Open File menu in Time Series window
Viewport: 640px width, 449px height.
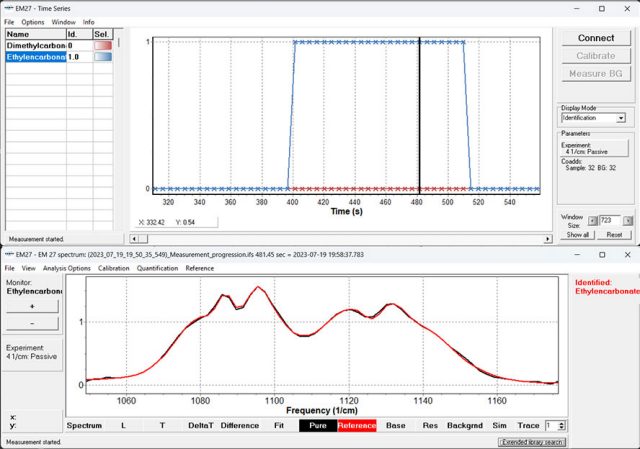pyautogui.click(x=9, y=22)
